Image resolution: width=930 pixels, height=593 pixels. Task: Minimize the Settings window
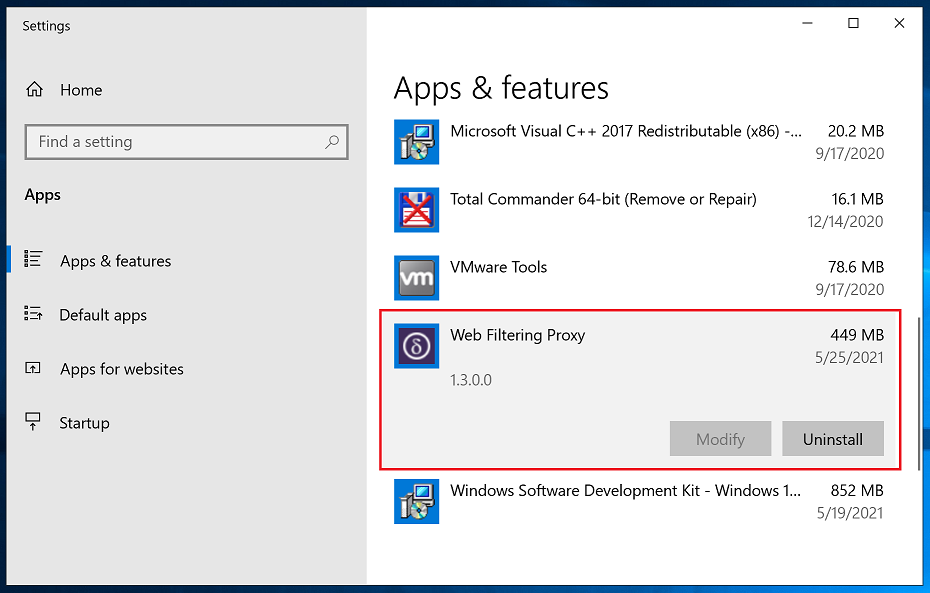pos(807,23)
